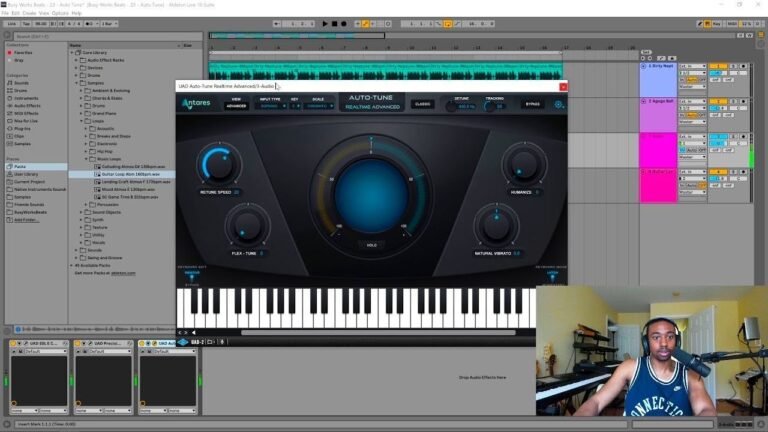Toggle the Hold button under the pitch display
768x432 pixels.
[372, 245]
